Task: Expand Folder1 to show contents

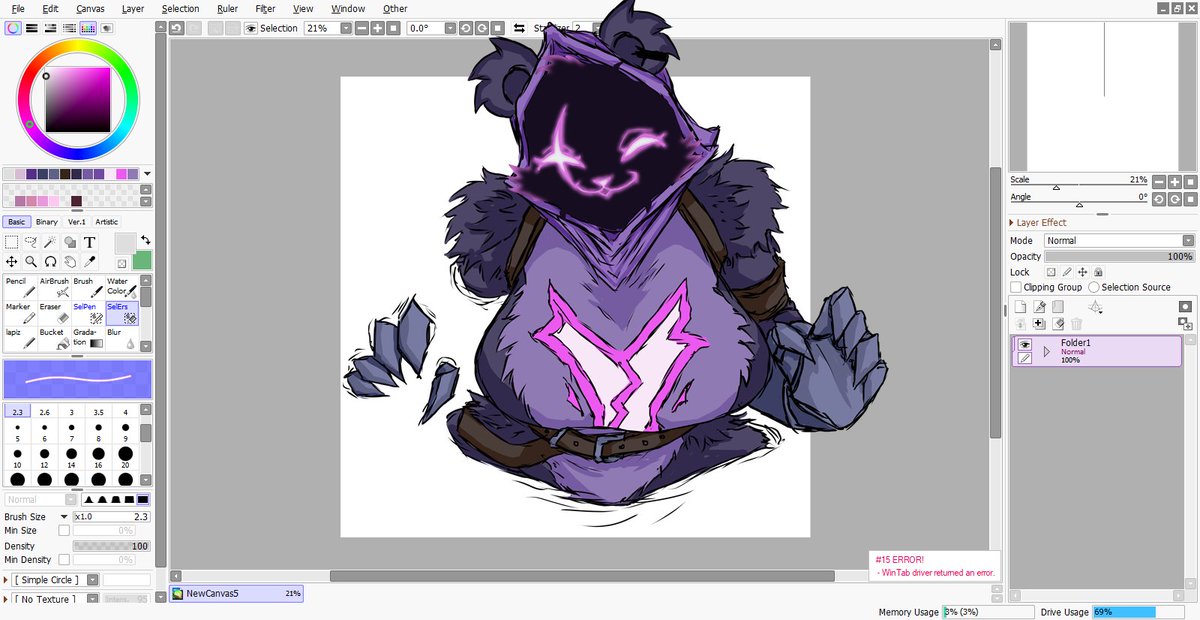Action: (x=1046, y=350)
